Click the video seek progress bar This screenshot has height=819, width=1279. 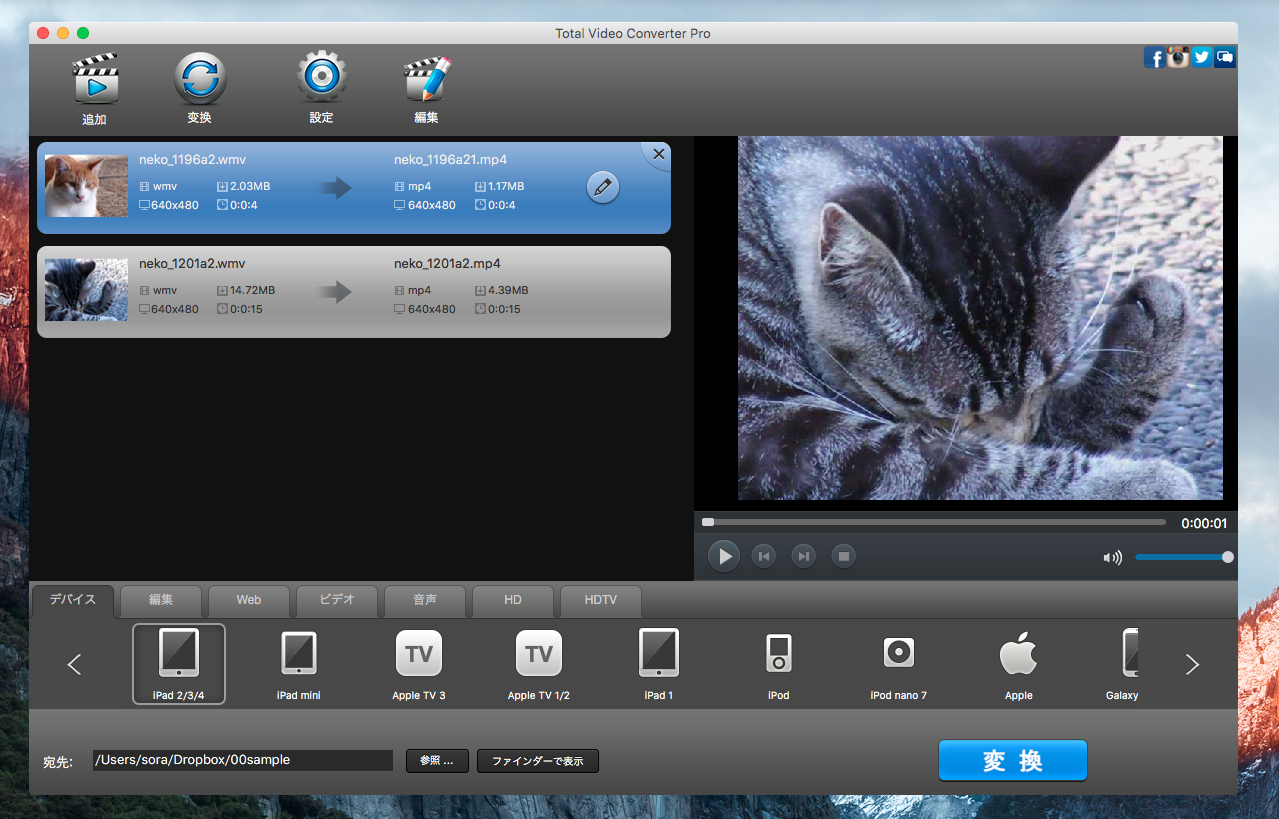click(935, 522)
